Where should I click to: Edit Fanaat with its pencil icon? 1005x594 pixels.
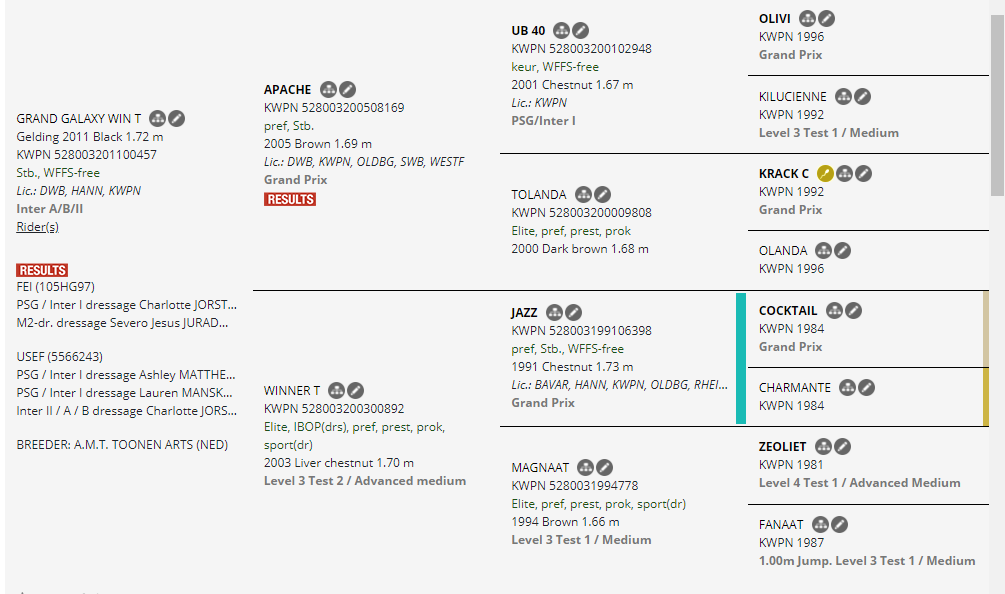point(840,524)
